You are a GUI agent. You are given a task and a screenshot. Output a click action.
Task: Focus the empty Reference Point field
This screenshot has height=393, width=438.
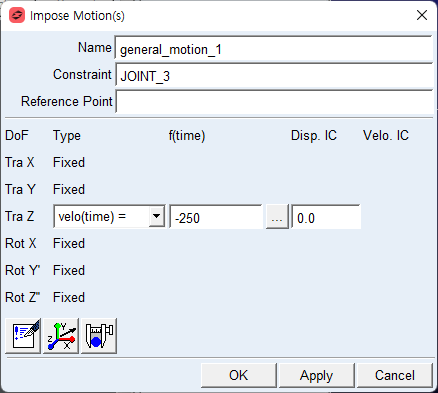point(274,102)
